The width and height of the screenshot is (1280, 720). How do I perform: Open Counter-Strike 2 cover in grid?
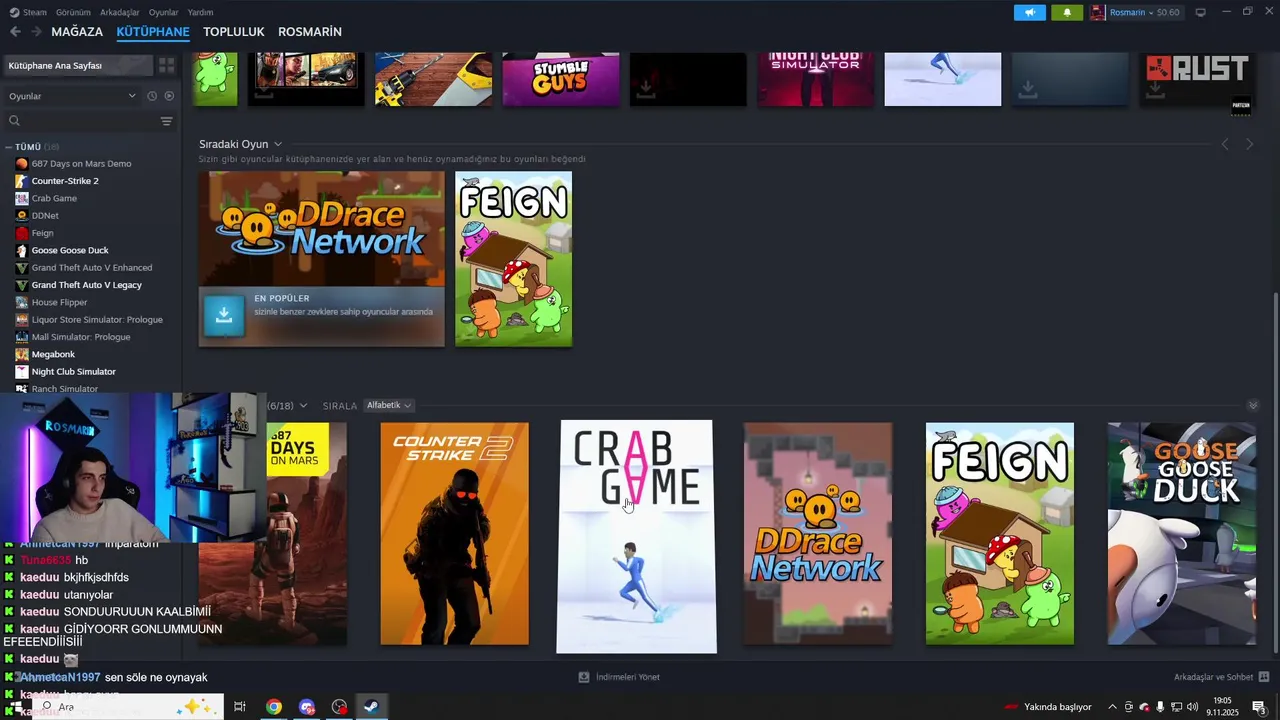click(x=454, y=534)
